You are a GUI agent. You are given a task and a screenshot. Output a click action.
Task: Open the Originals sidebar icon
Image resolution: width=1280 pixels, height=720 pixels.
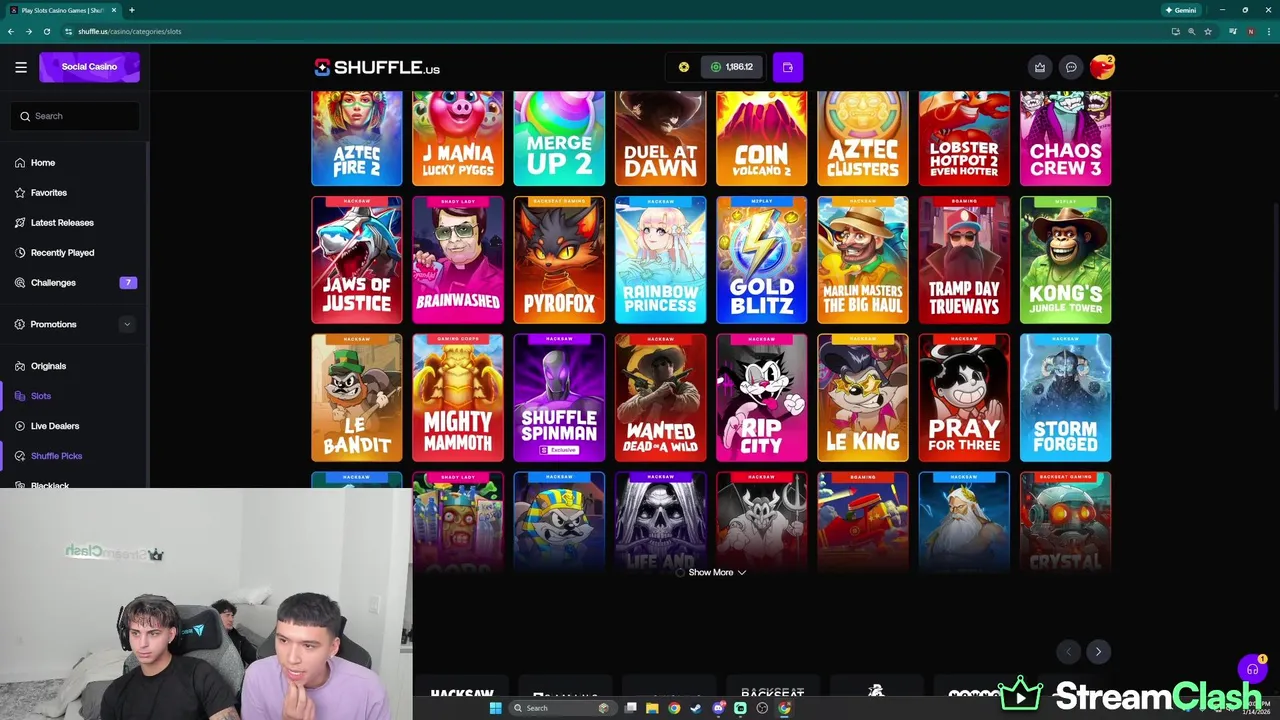20,366
